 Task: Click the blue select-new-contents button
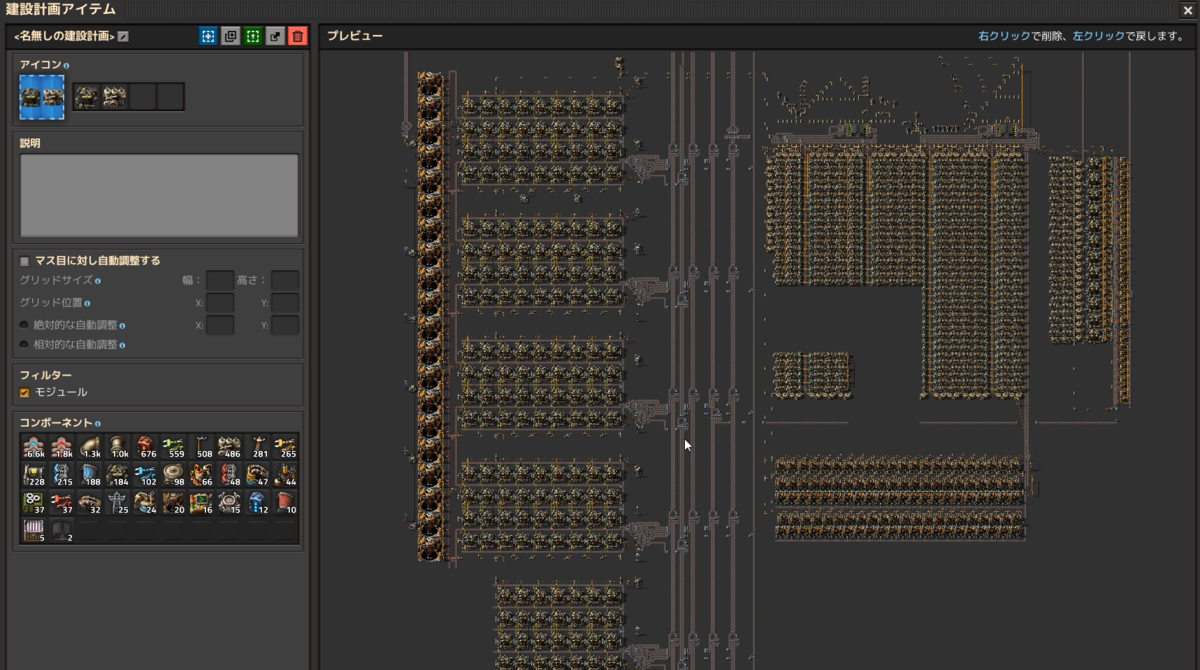tap(208, 36)
